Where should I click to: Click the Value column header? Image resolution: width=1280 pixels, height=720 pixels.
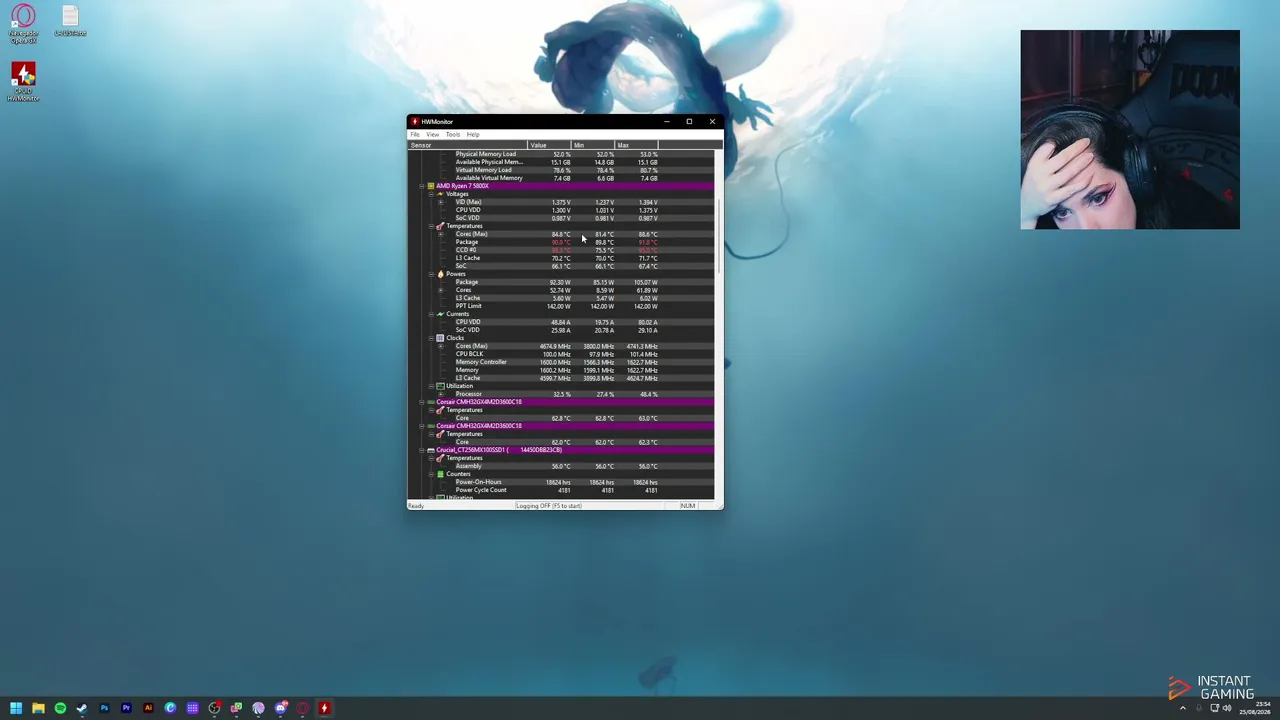tap(548, 145)
